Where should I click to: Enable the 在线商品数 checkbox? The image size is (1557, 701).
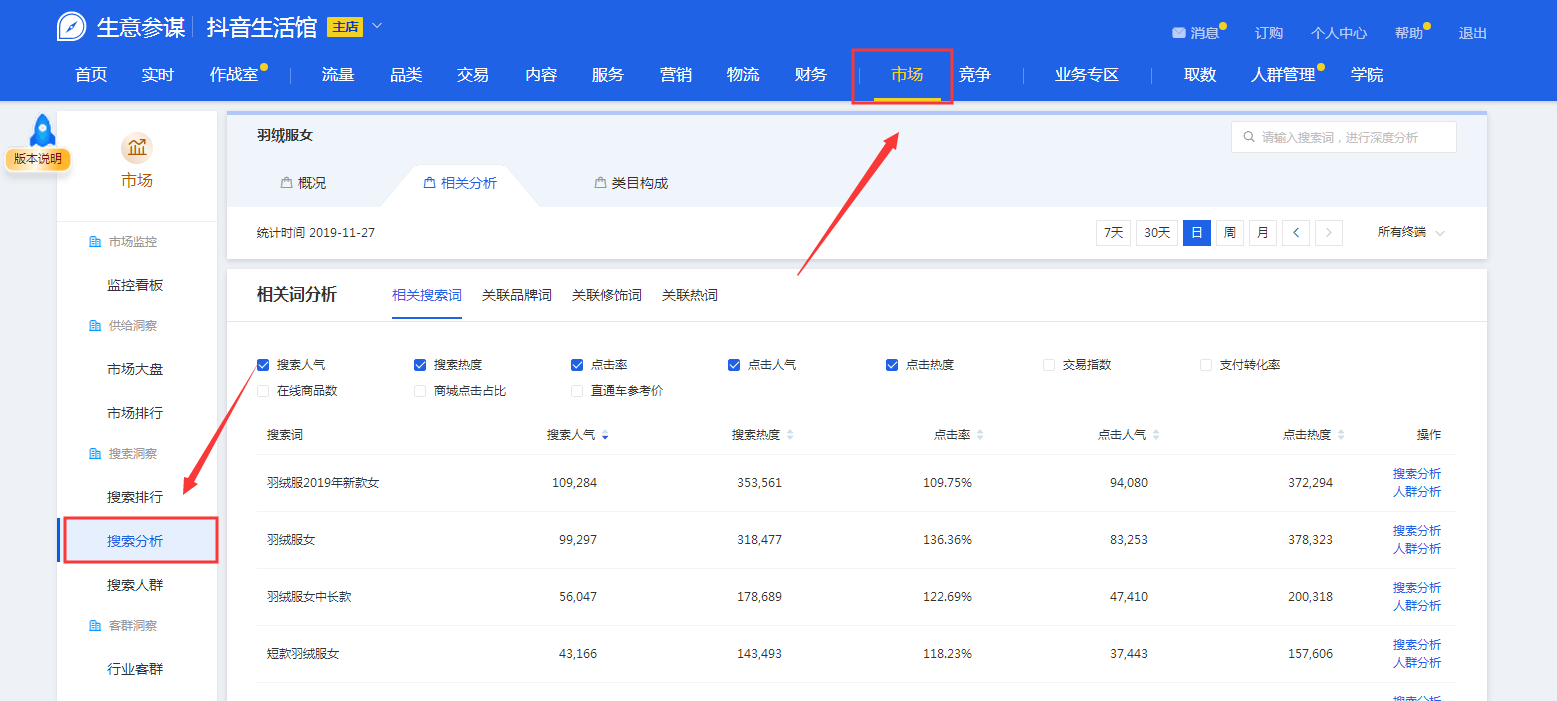(263, 391)
